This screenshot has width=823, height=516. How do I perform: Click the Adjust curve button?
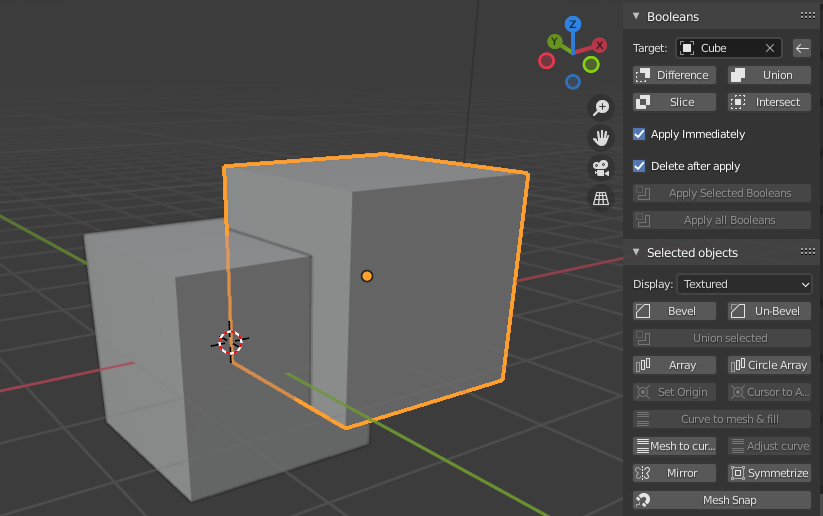point(769,446)
